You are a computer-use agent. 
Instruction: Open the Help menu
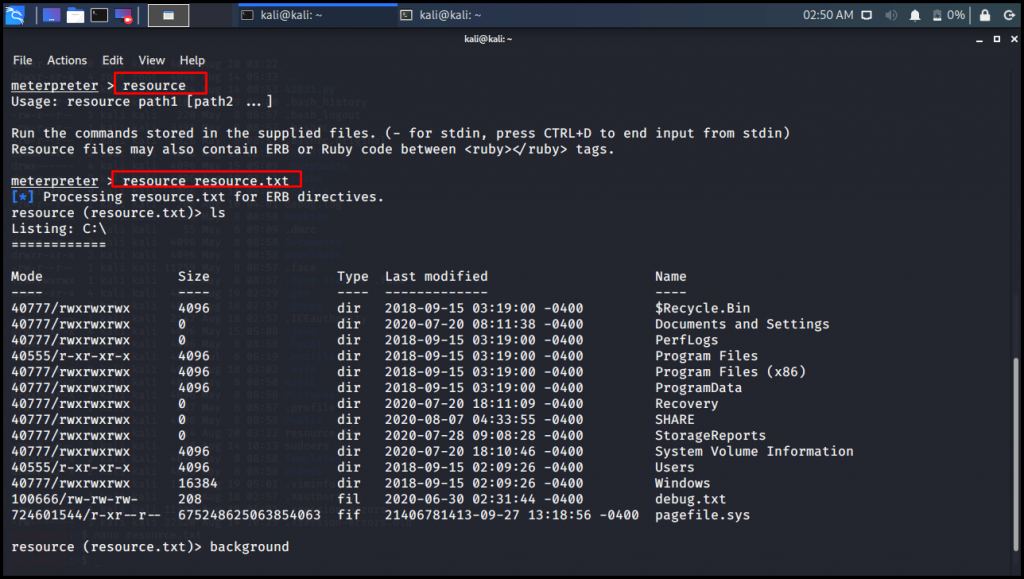pos(190,60)
